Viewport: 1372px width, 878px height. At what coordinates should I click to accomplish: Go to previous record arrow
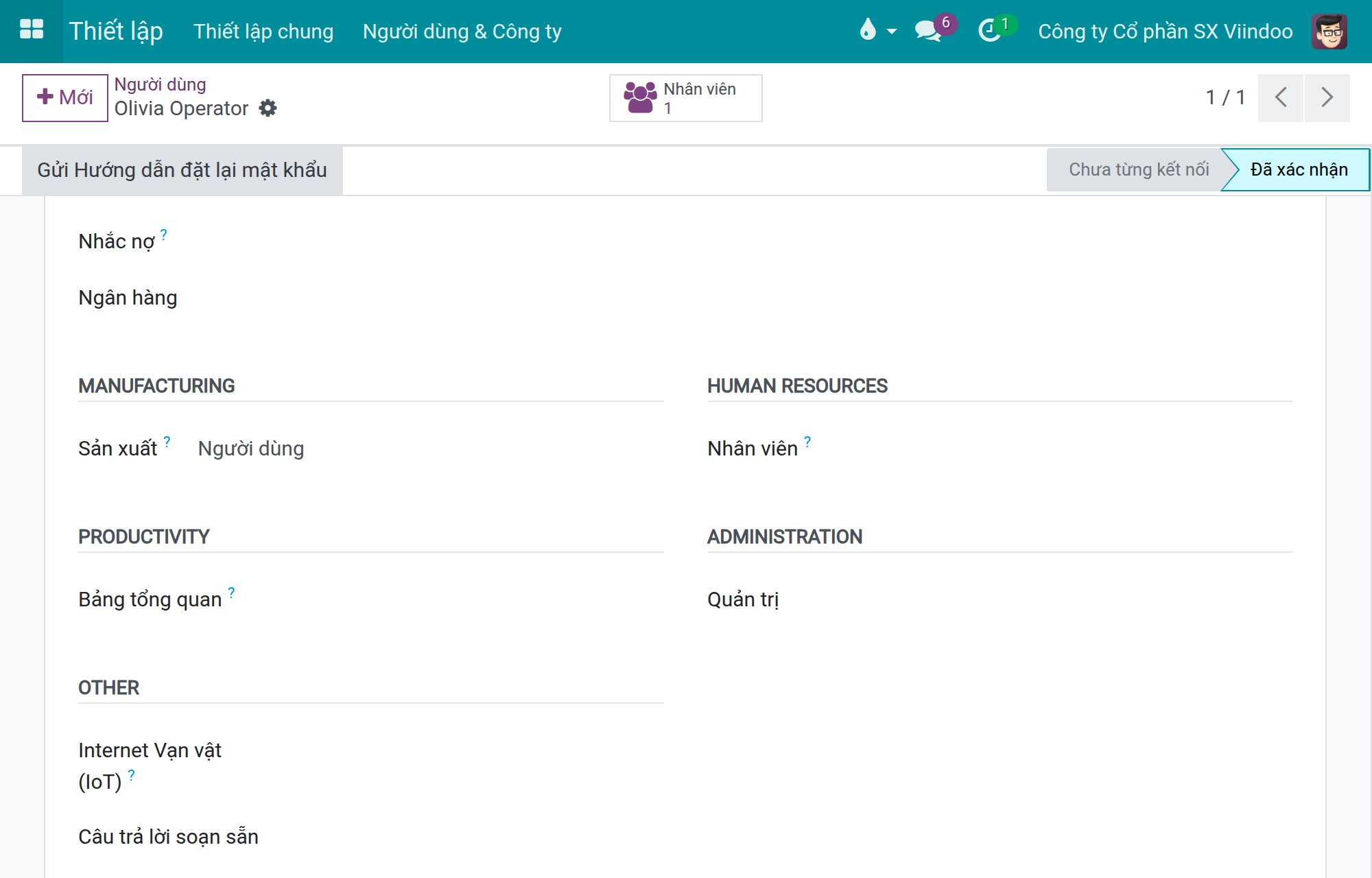1281,97
